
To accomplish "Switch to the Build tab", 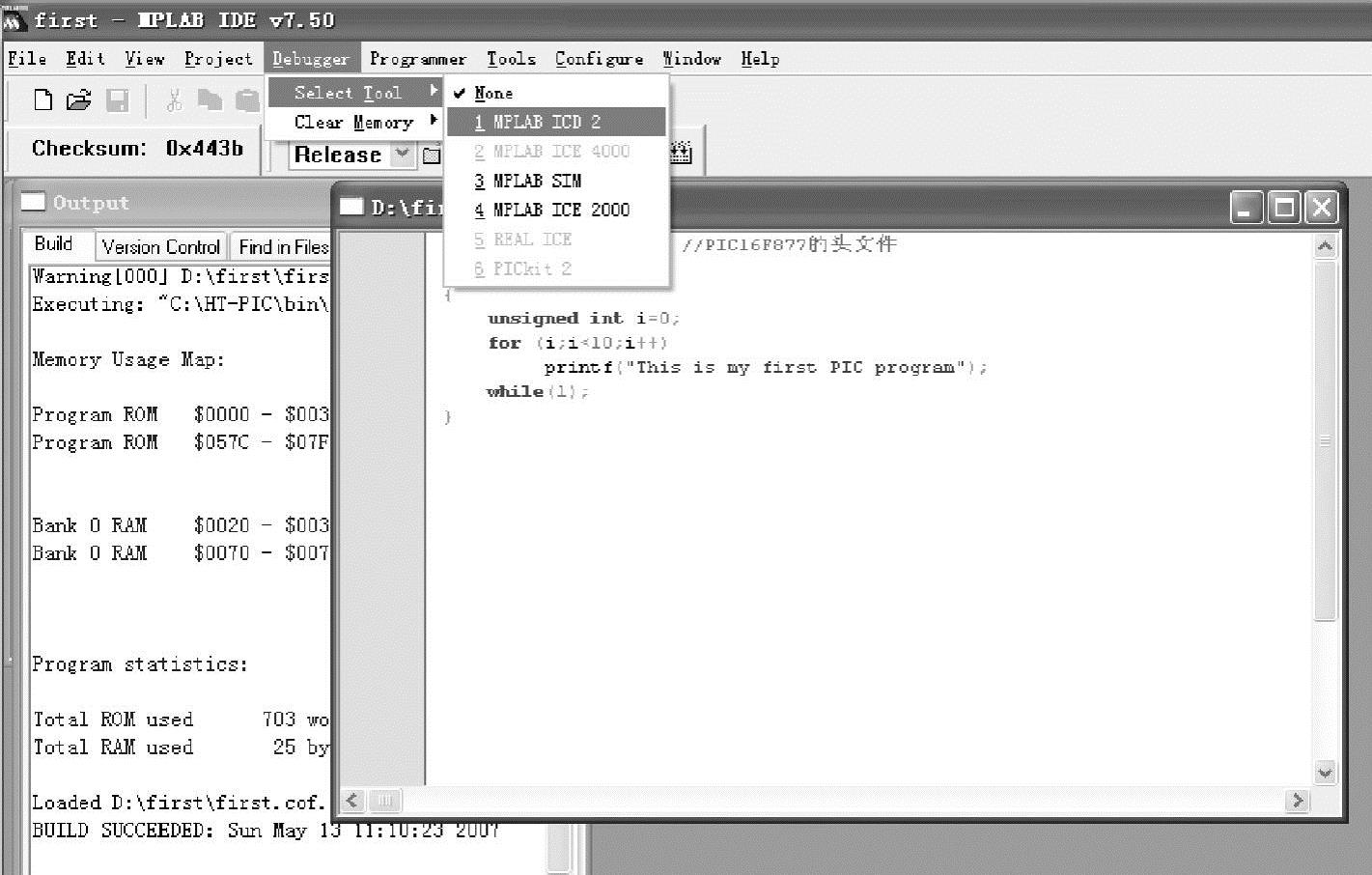I will click(54, 244).
